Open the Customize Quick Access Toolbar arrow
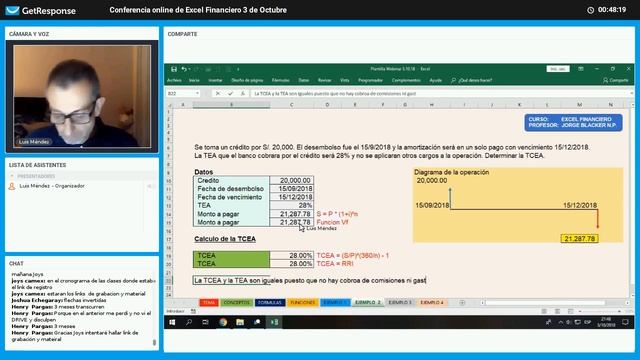The height and width of the screenshot is (360, 640). coord(238,69)
